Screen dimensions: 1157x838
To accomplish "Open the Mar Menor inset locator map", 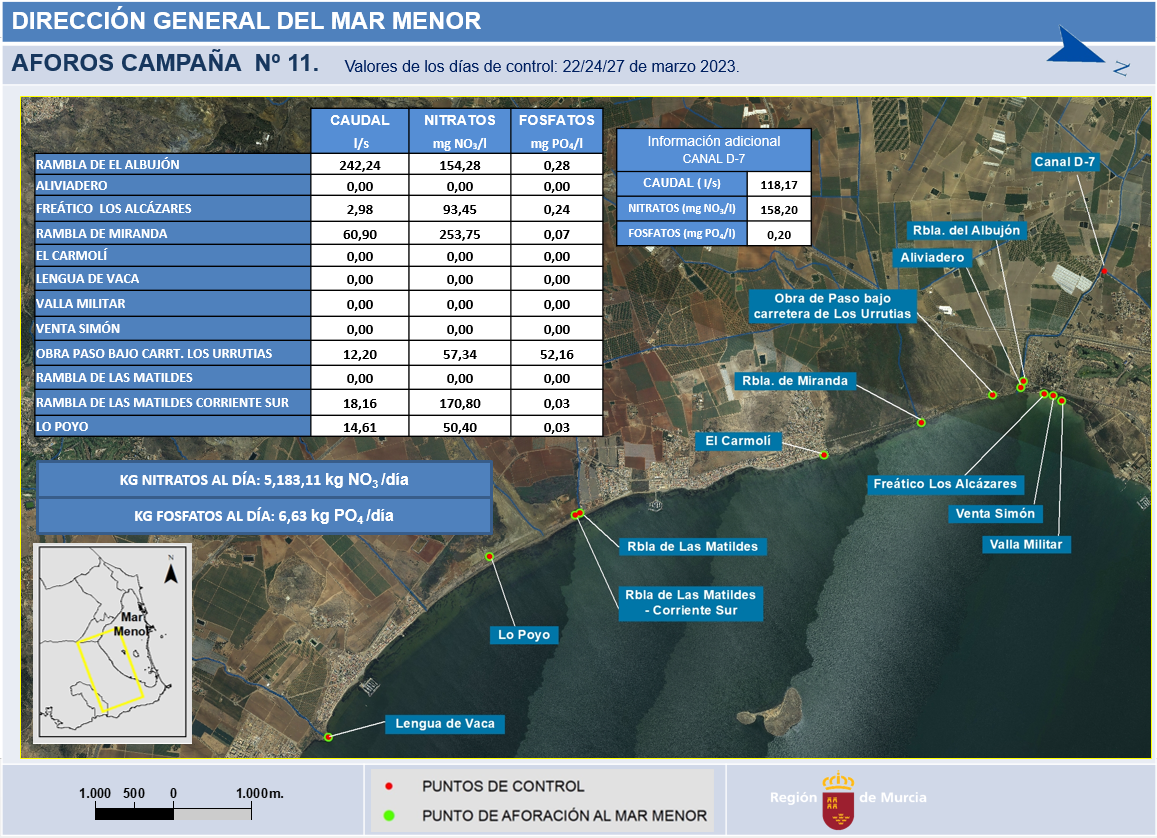I will (x=113, y=642).
